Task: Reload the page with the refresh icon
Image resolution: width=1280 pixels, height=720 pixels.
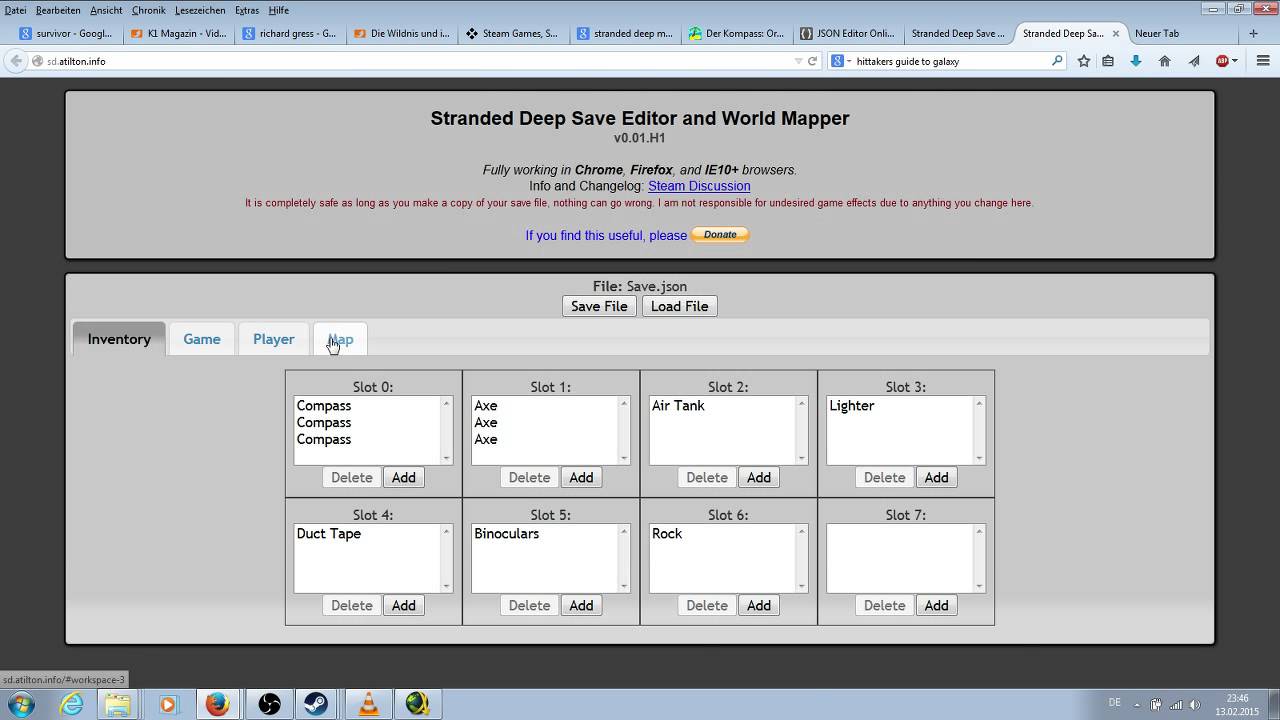Action: point(812,61)
